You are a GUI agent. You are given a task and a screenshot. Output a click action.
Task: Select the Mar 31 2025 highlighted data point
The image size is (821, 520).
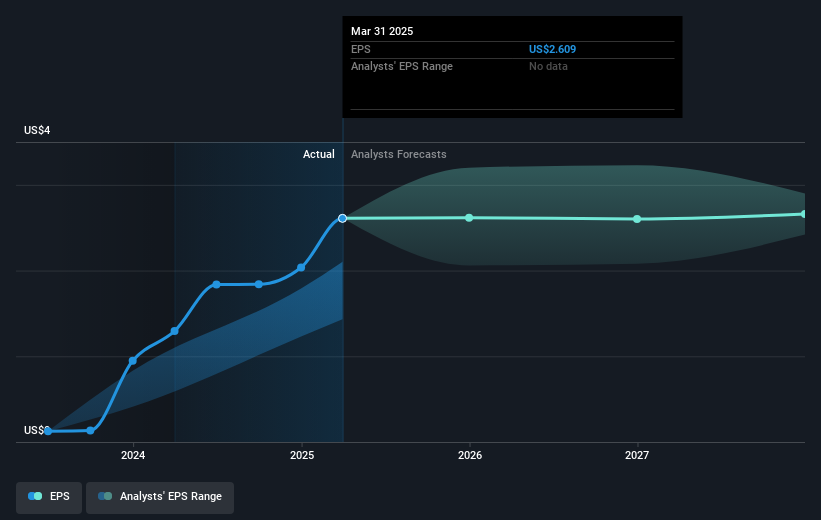pyautogui.click(x=342, y=218)
